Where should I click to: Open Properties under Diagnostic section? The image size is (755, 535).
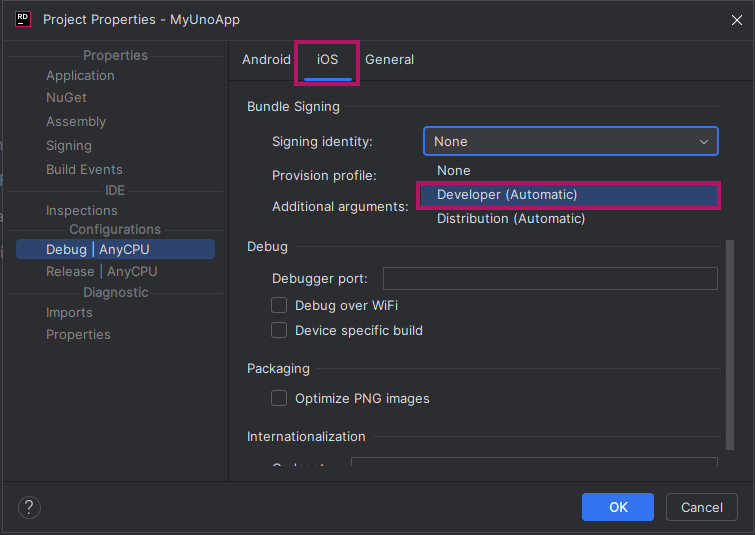(78, 335)
